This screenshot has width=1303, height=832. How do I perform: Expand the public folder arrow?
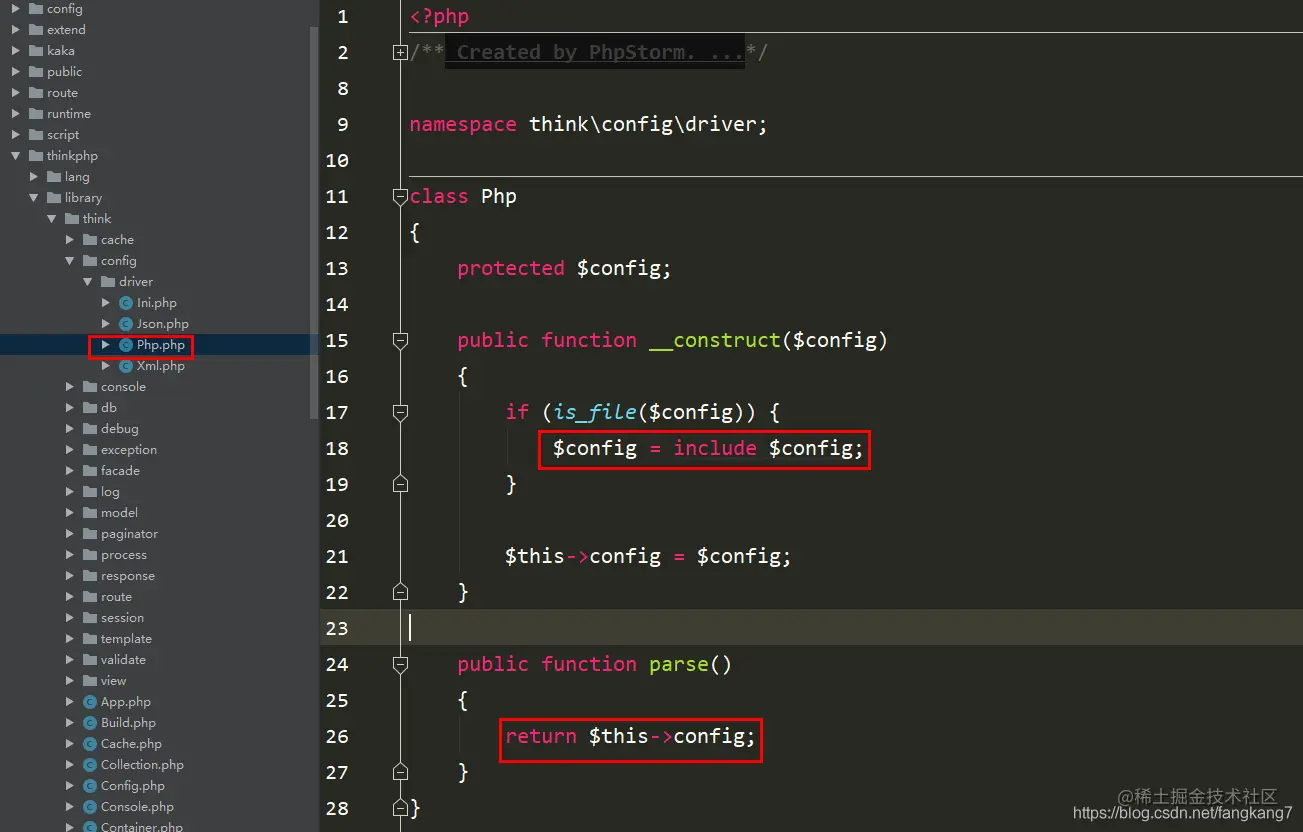click(x=16, y=72)
